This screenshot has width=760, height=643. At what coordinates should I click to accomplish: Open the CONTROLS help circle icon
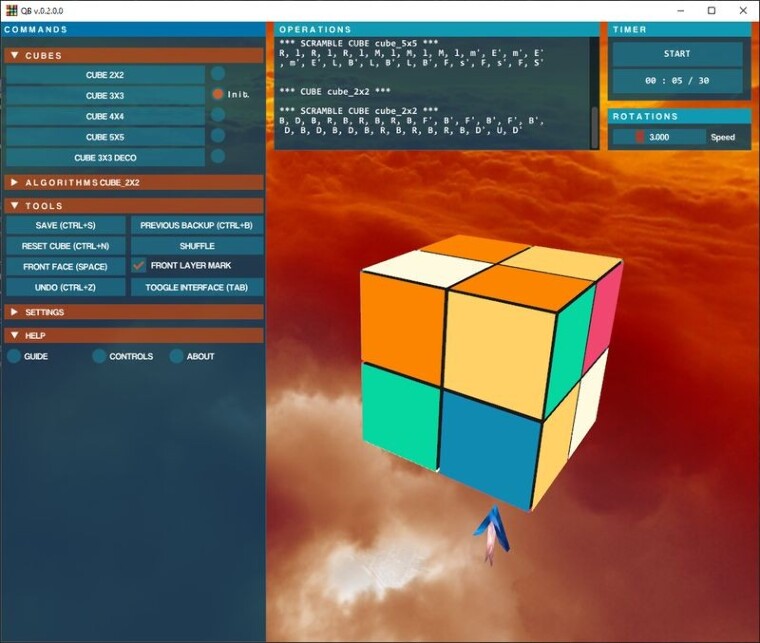[x=99, y=356]
